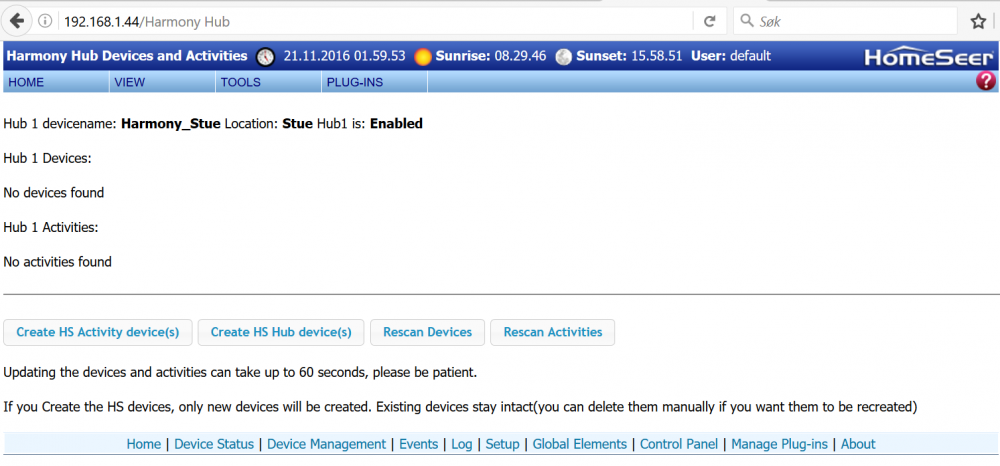The image size is (1000, 466).
Task: Click Create HS Activity device(s) button
Action: [x=98, y=332]
